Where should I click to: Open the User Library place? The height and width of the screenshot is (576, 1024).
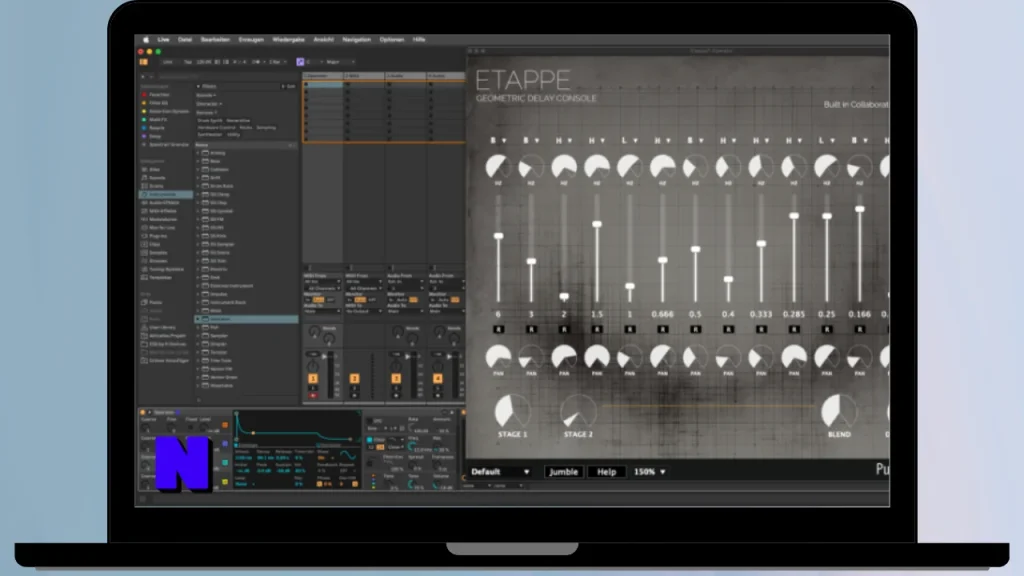coord(162,327)
